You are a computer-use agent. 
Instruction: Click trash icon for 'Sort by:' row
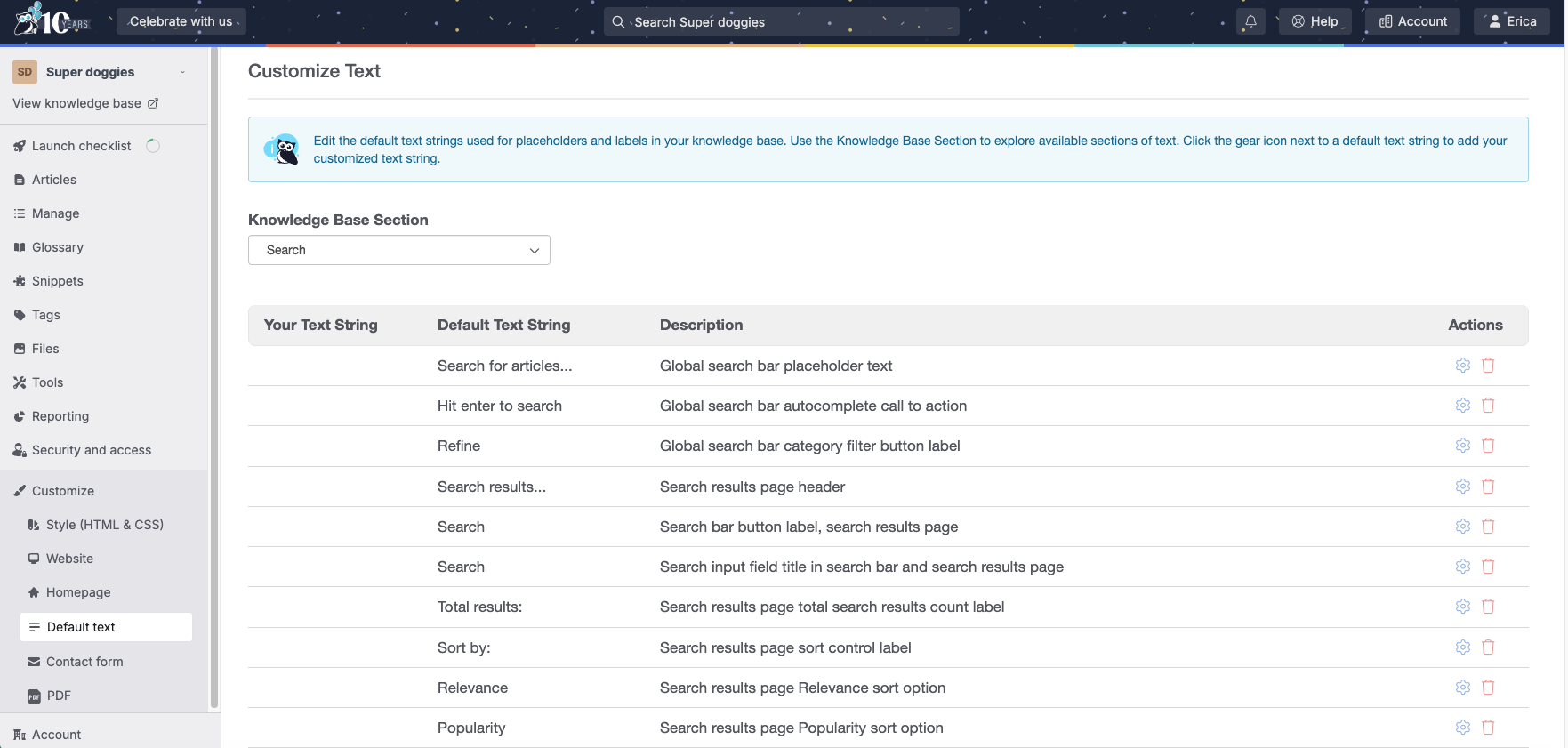tap(1488, 647)
